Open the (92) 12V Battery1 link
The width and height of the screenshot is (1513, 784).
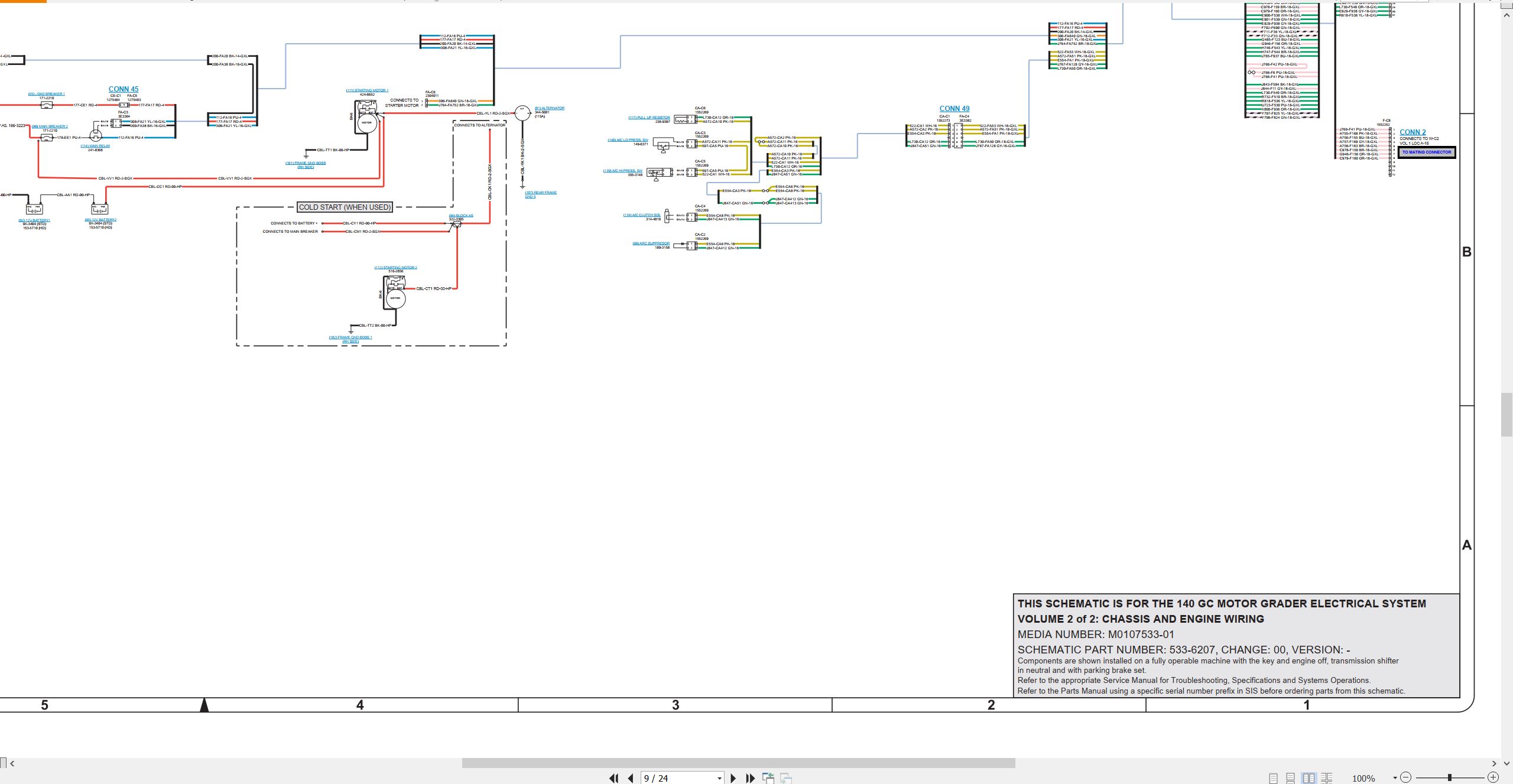pyautogui.click(x=34, y=220)
